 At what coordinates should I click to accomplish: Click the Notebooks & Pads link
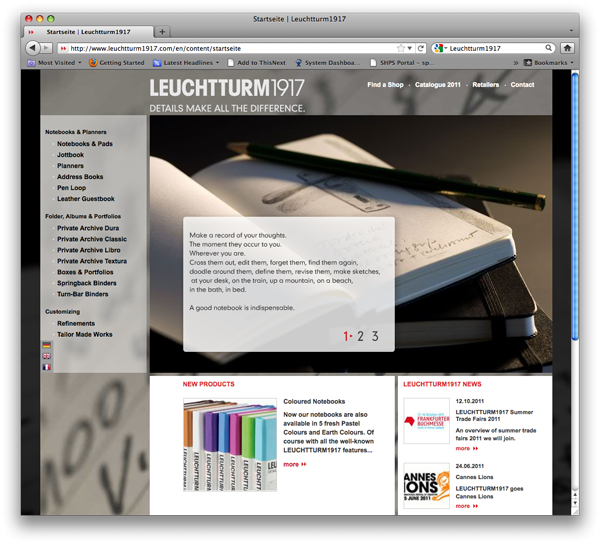85,144
